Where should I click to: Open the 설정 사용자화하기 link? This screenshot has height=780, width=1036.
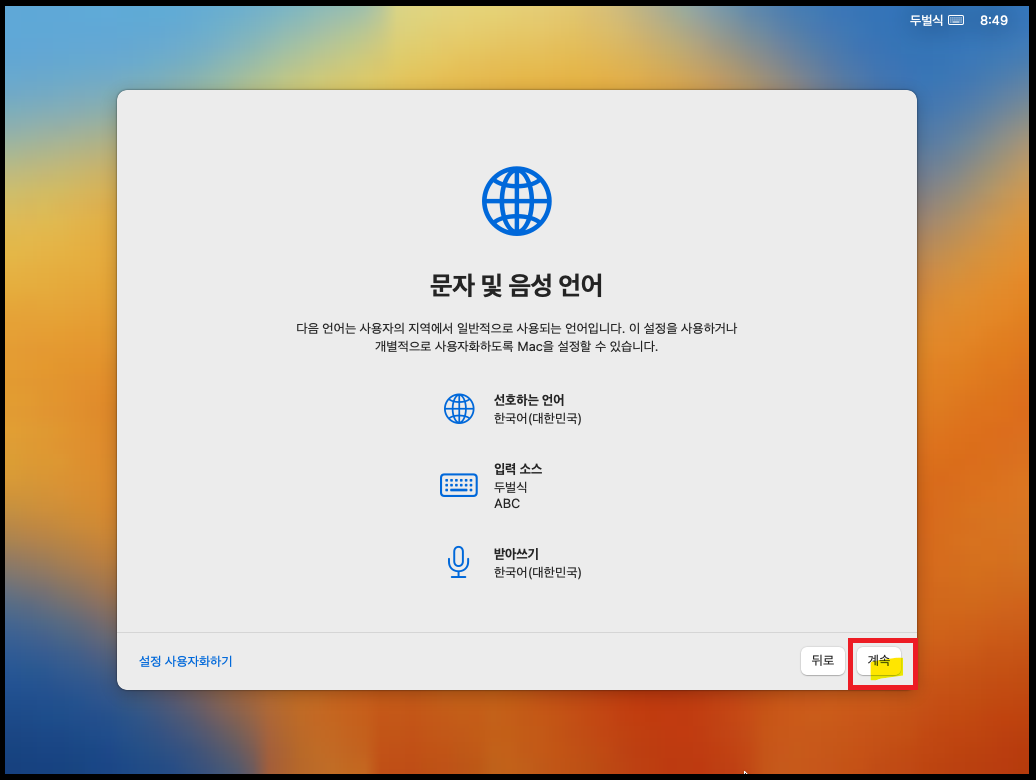pos(186,661)
